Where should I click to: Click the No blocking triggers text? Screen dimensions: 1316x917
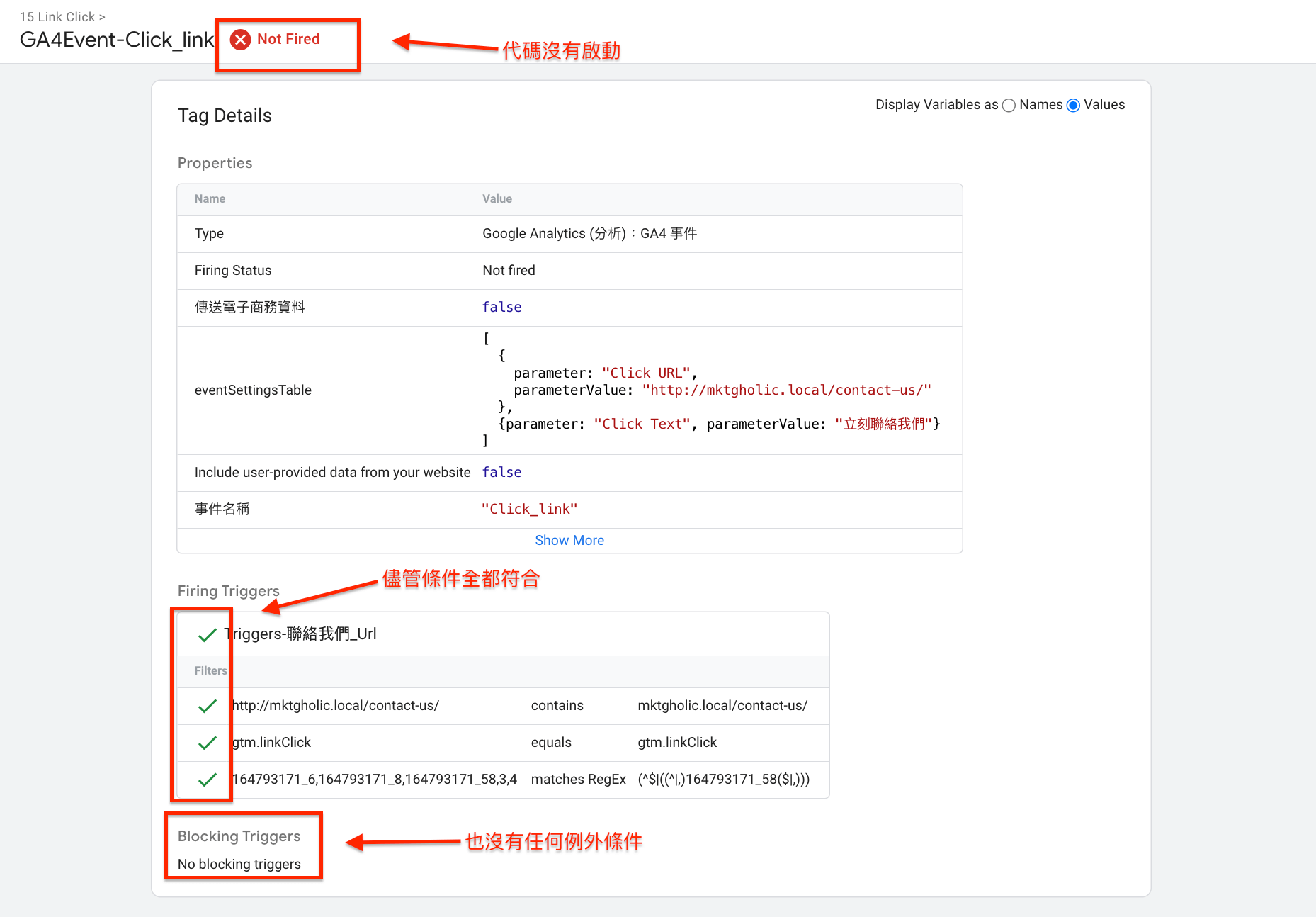pos(239,864)
